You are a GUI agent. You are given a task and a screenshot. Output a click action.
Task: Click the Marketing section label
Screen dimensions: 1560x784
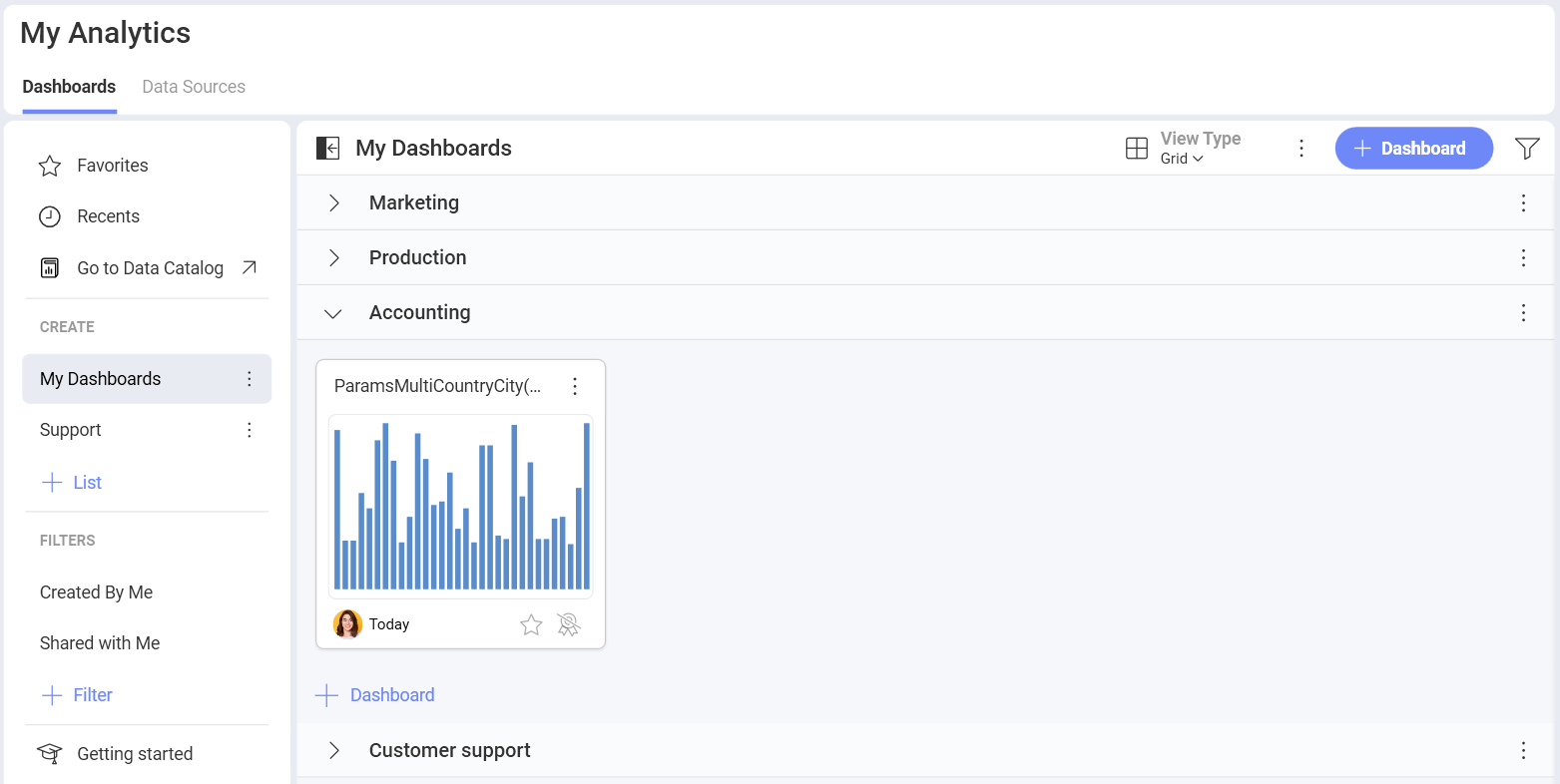pos(414,203)
